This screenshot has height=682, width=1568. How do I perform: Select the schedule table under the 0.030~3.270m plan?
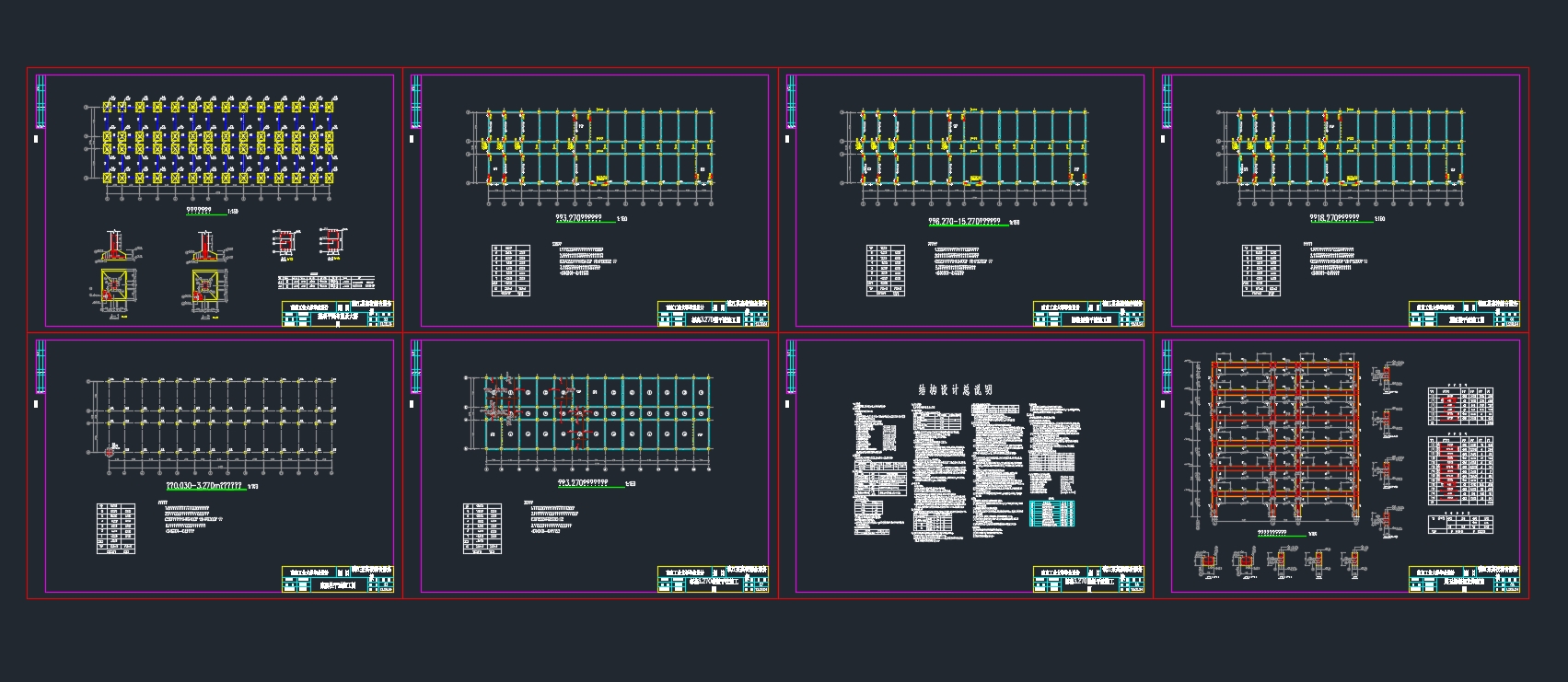116,527
